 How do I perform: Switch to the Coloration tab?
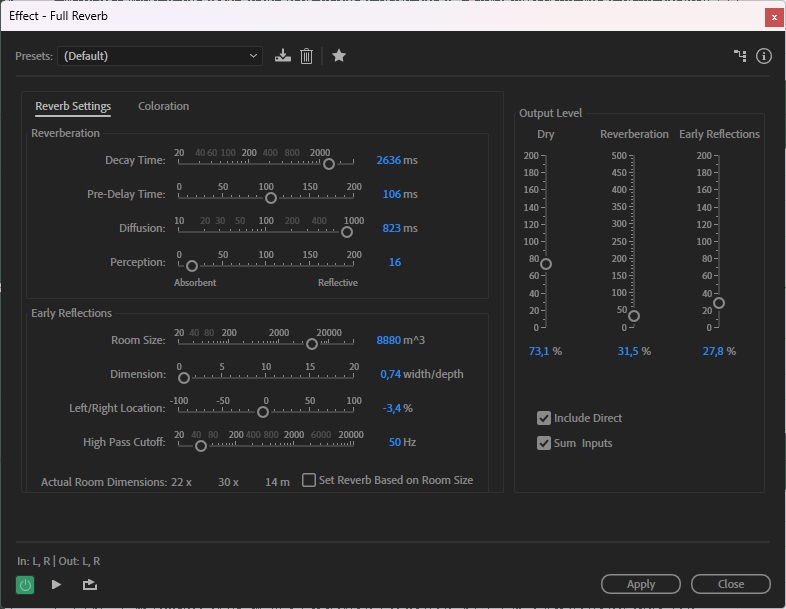pos(163,106)
